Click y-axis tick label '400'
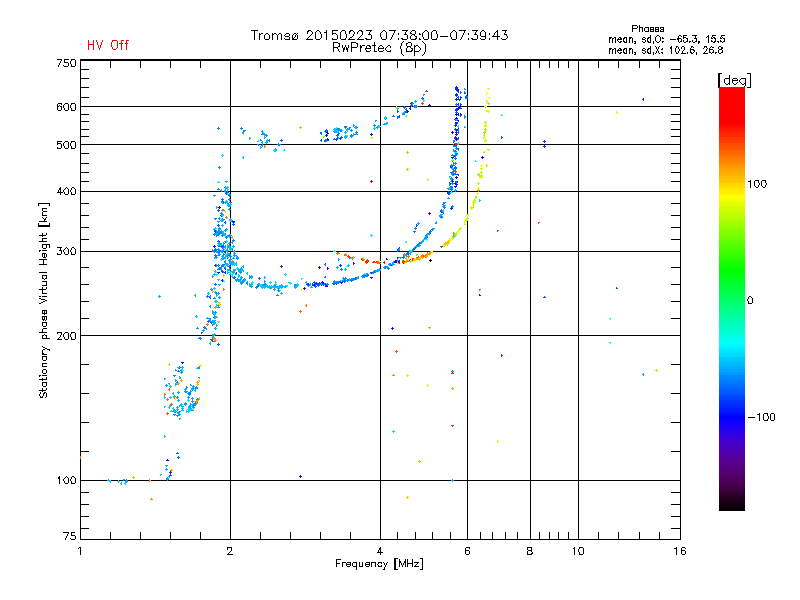800x600 pixels. pos(66,191)
